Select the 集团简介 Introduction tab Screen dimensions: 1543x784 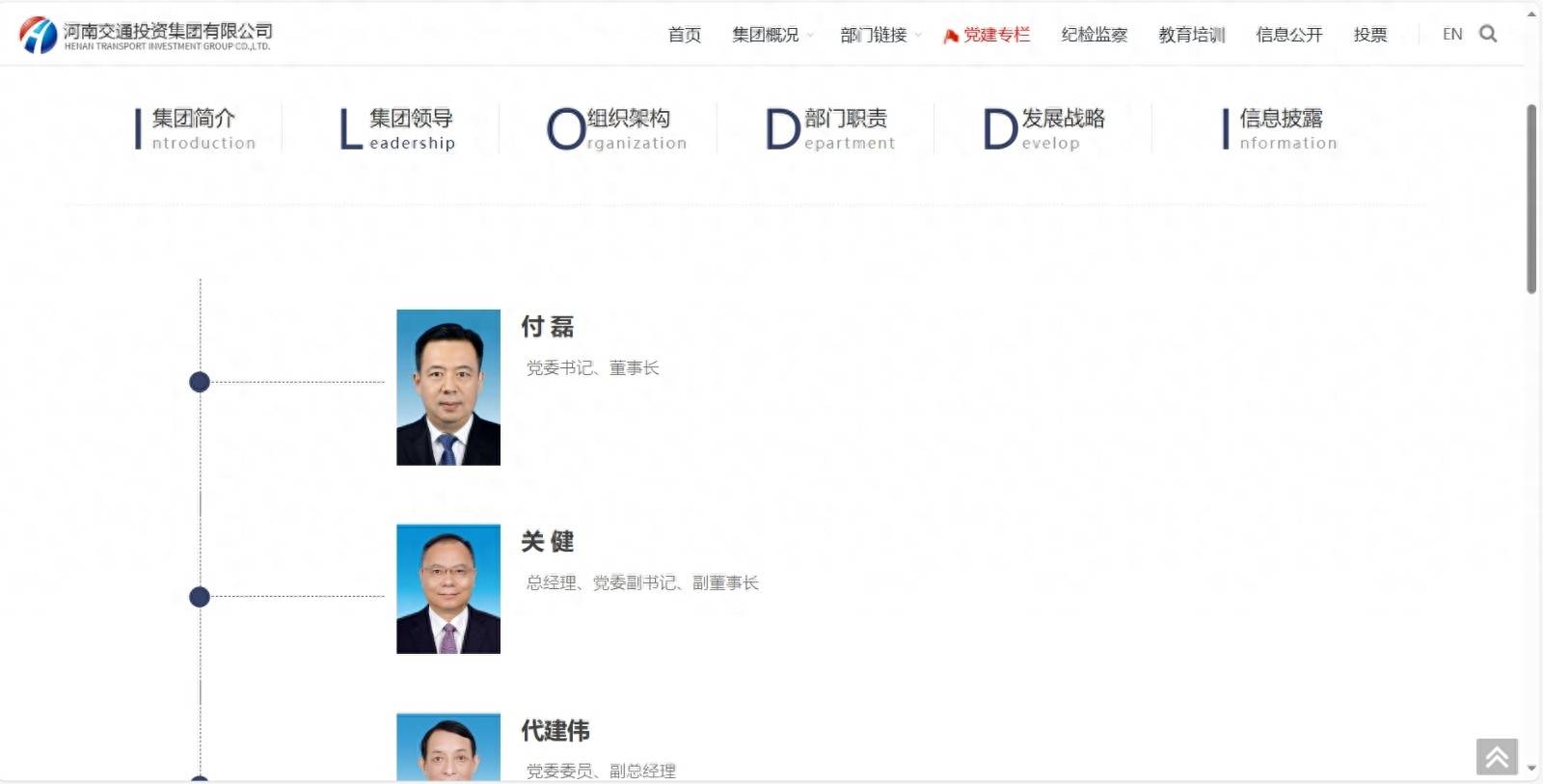(196, 129)
